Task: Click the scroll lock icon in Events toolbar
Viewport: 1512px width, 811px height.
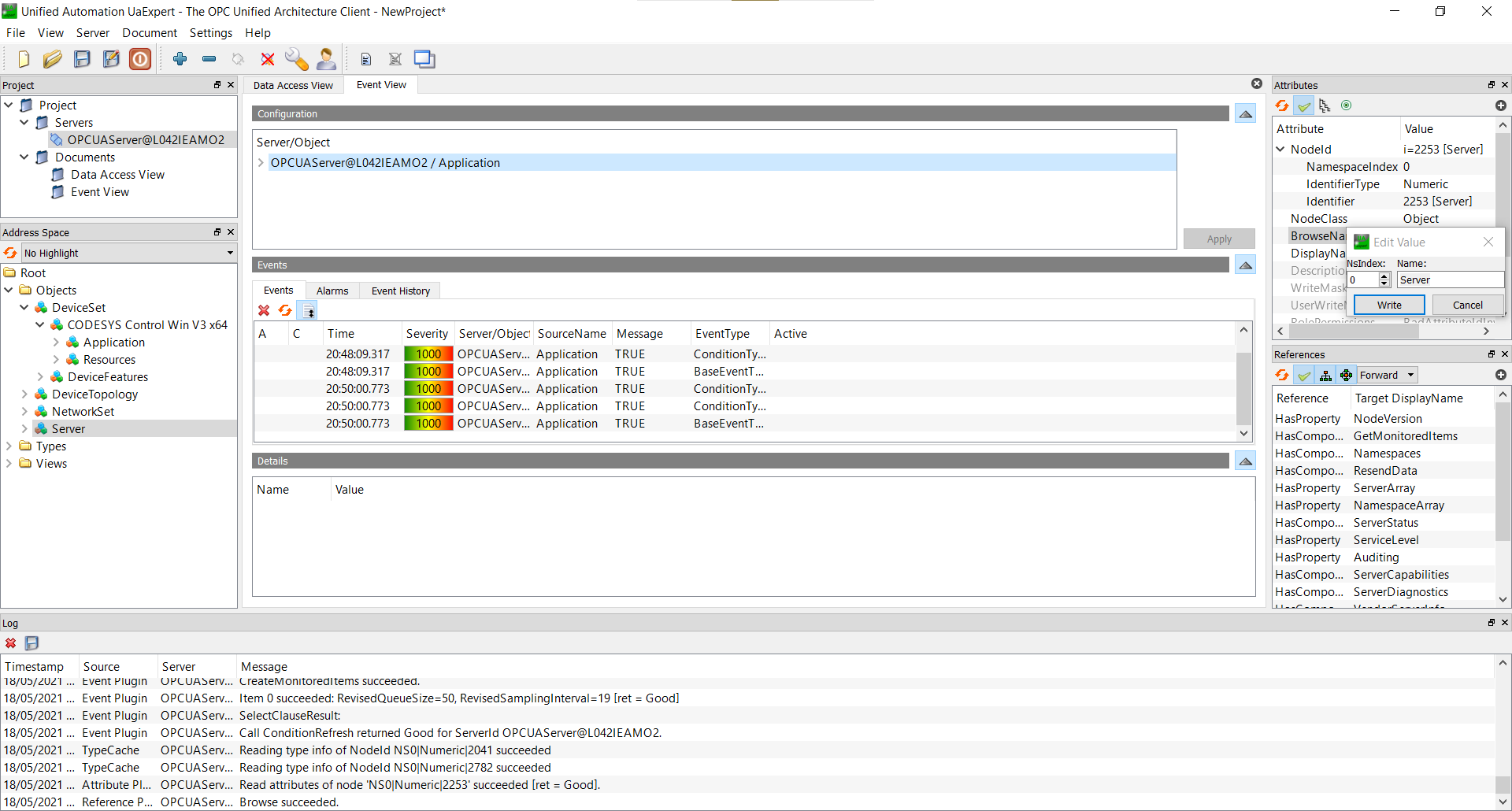Action: point(309,311)
